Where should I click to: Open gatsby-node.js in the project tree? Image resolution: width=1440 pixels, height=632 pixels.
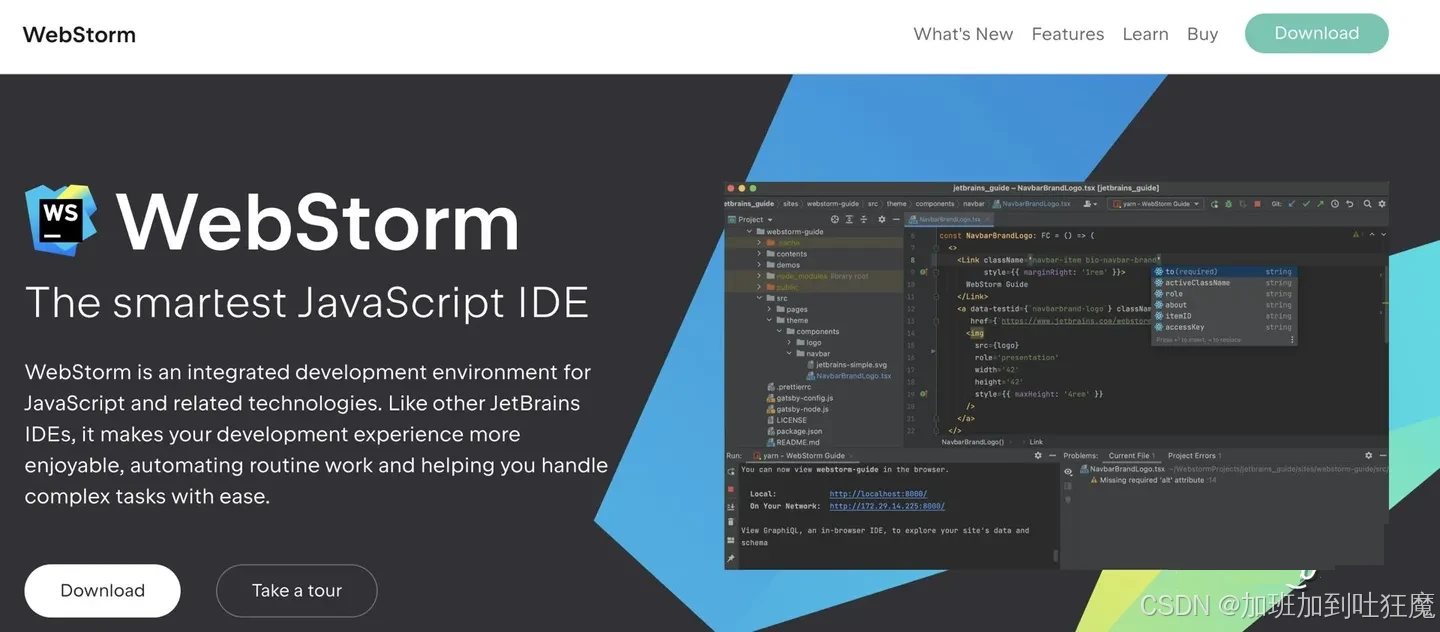tap(798, 409)
